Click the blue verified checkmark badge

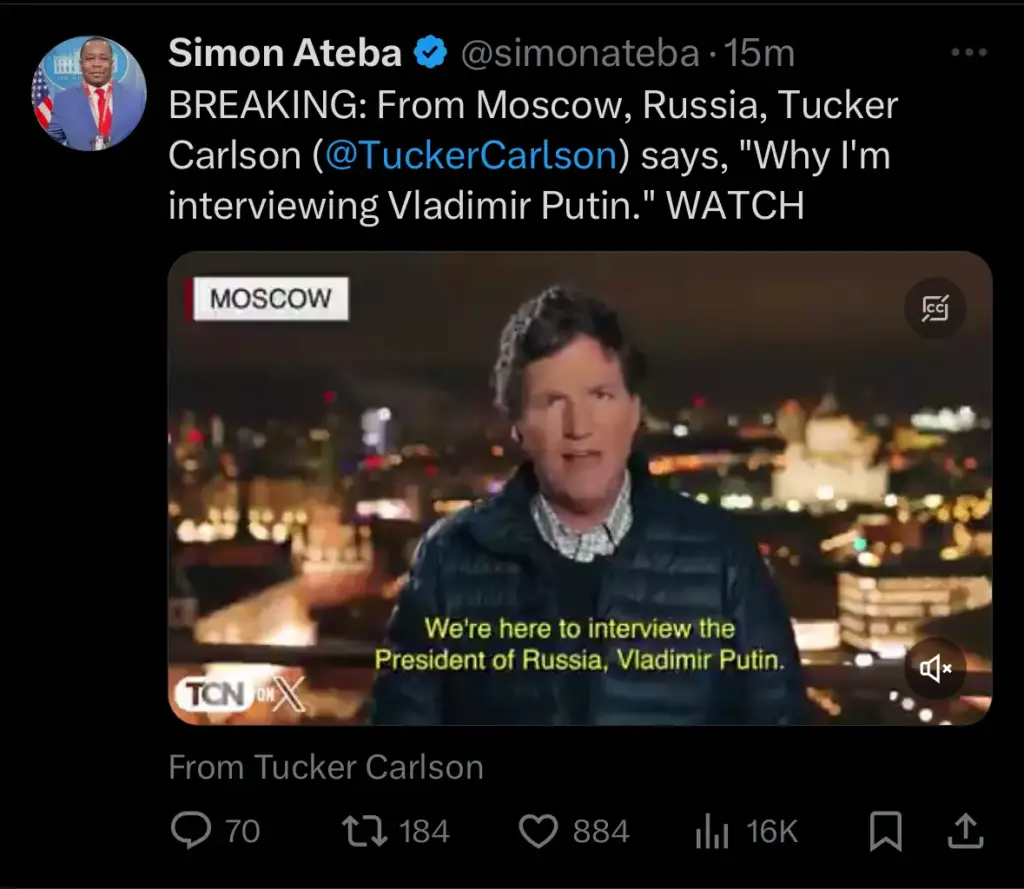pyautogui.click(x=430, y=54)
